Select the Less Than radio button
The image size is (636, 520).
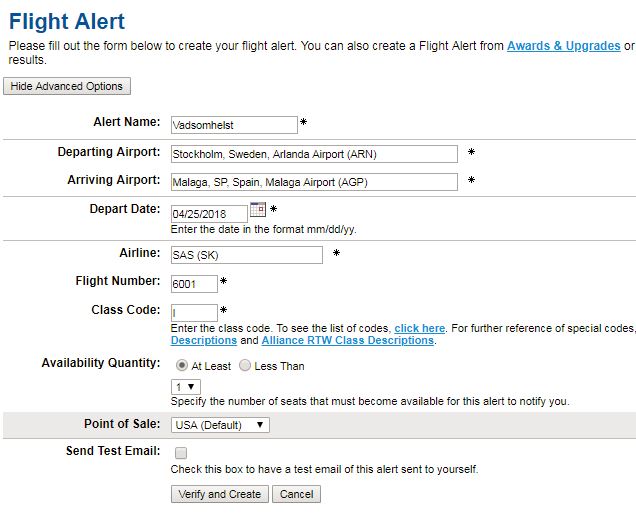click(x=245, y=365)
